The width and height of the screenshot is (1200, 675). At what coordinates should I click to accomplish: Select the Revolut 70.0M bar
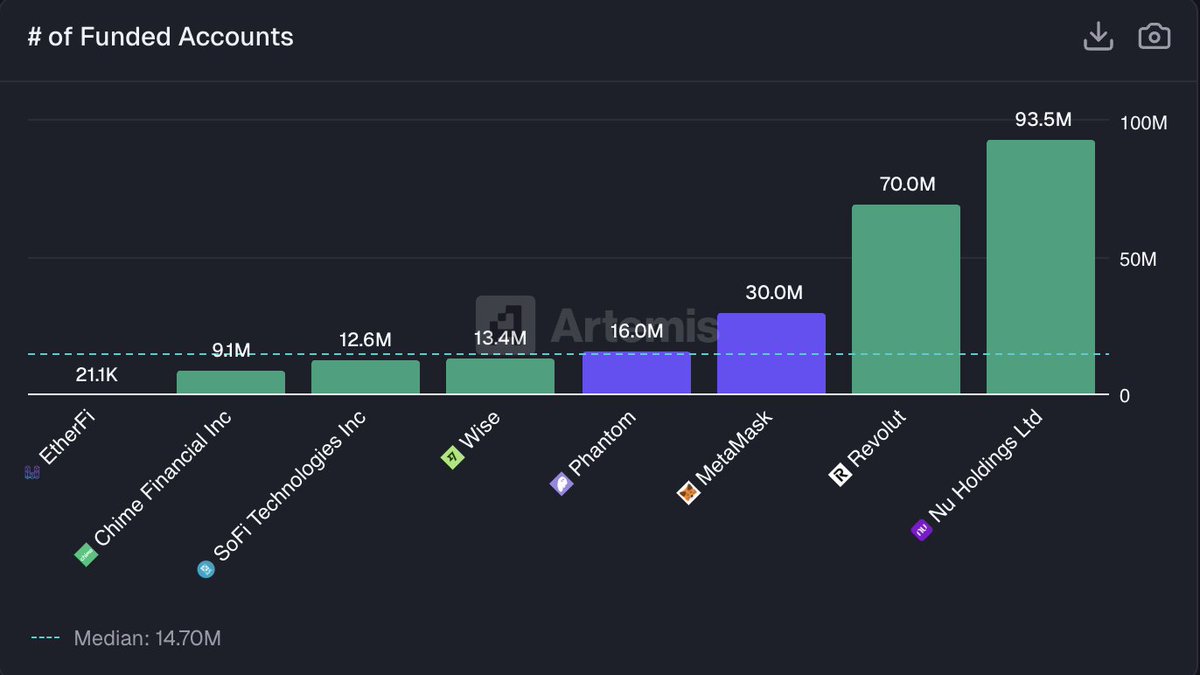pyautogui.click(x=905, y=299)
